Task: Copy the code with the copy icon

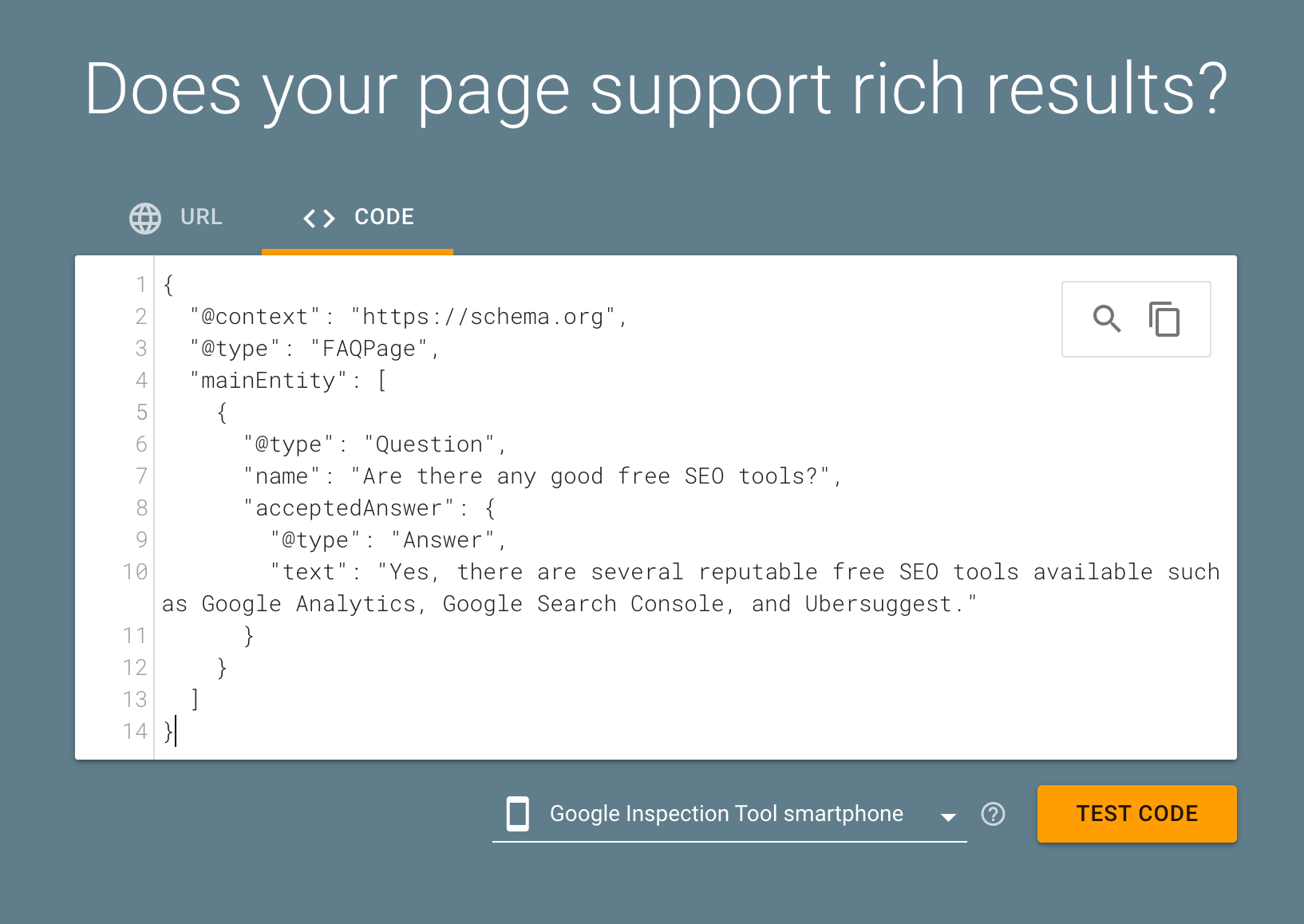Action: point(1164,318)
